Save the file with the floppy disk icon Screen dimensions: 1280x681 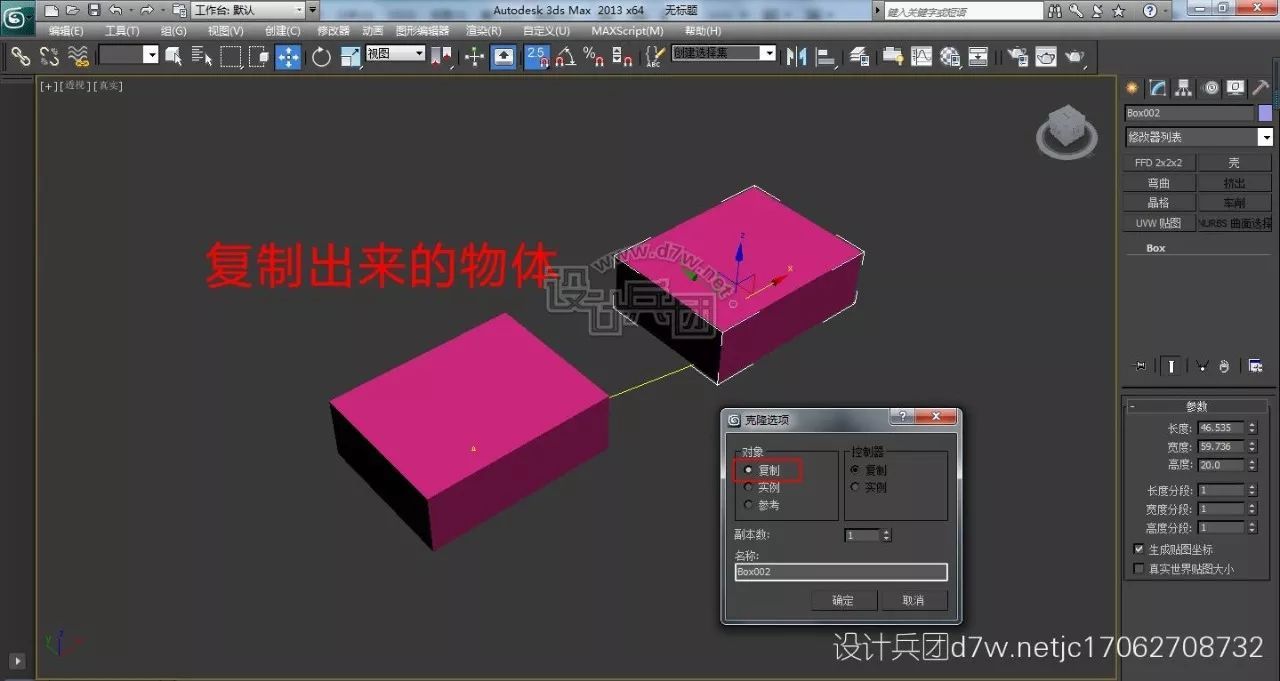94,10
